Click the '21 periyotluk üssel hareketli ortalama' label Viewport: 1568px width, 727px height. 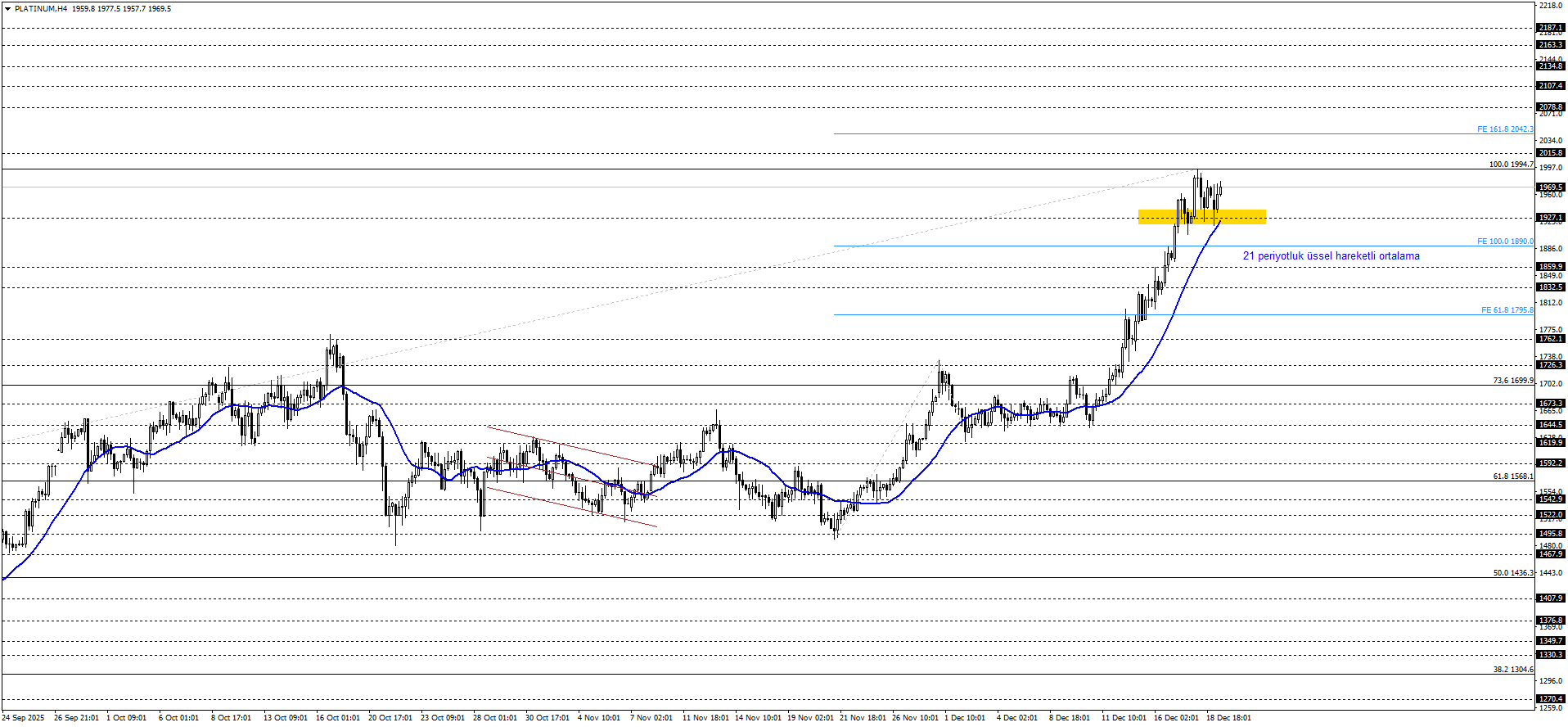point(1331,256)
